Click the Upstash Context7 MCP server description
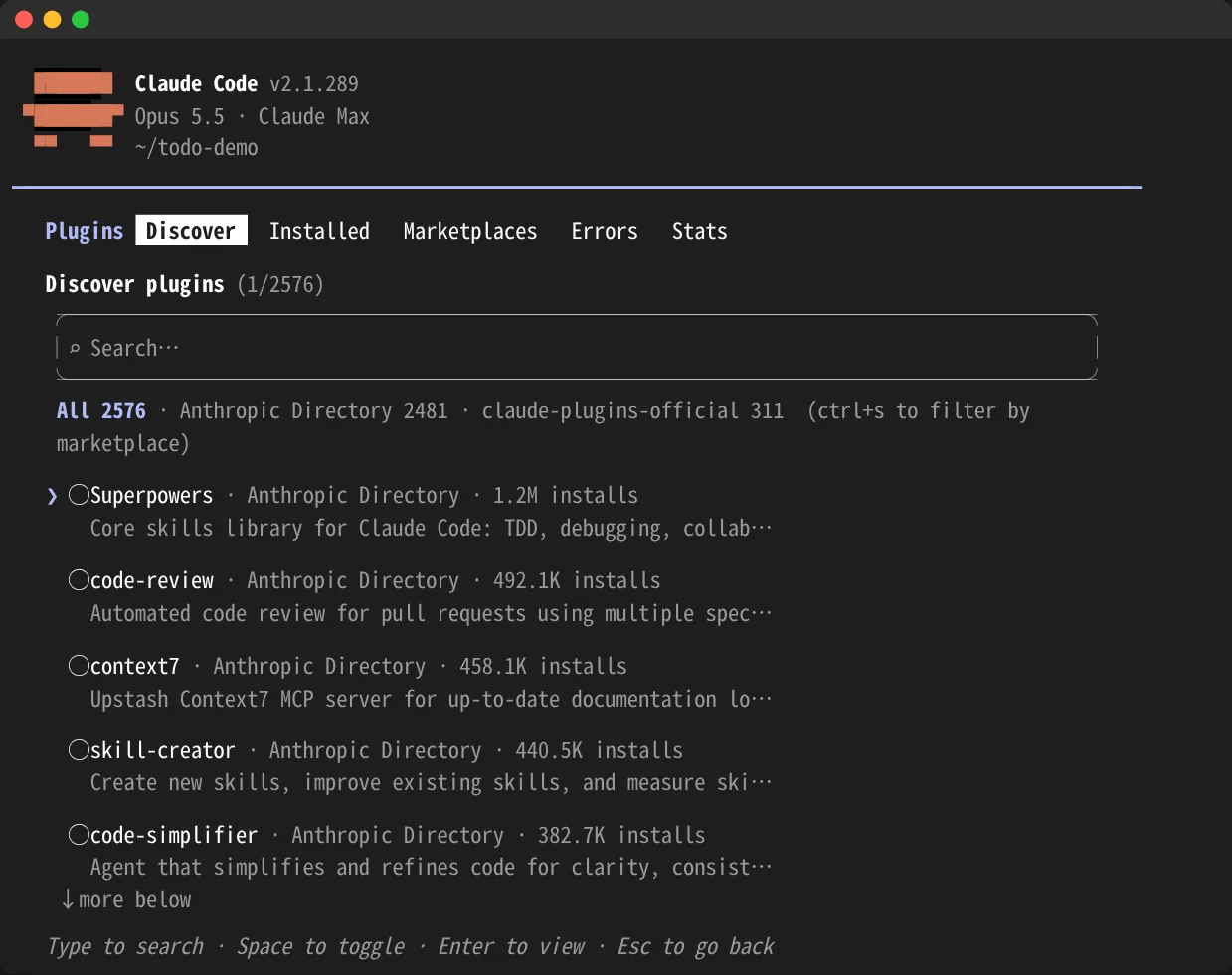1232x975 pixels. [431, 699]
